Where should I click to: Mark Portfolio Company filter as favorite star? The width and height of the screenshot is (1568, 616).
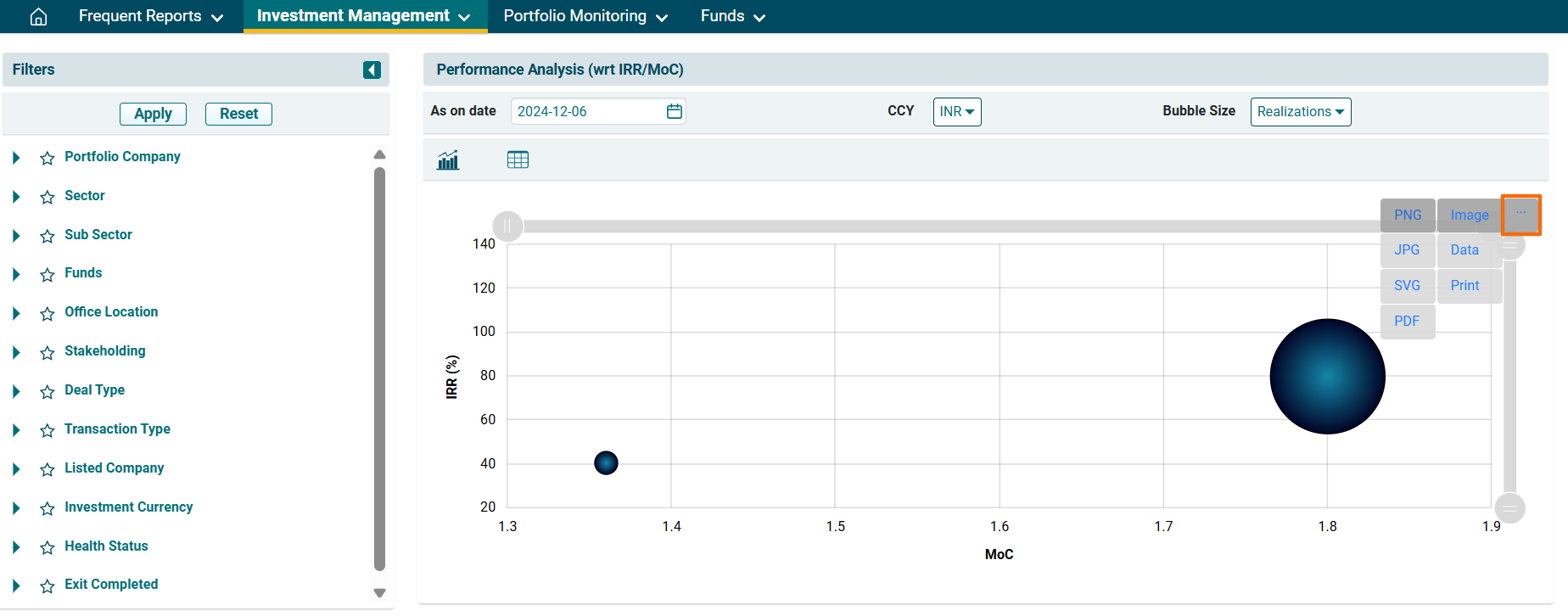point(48,158)
